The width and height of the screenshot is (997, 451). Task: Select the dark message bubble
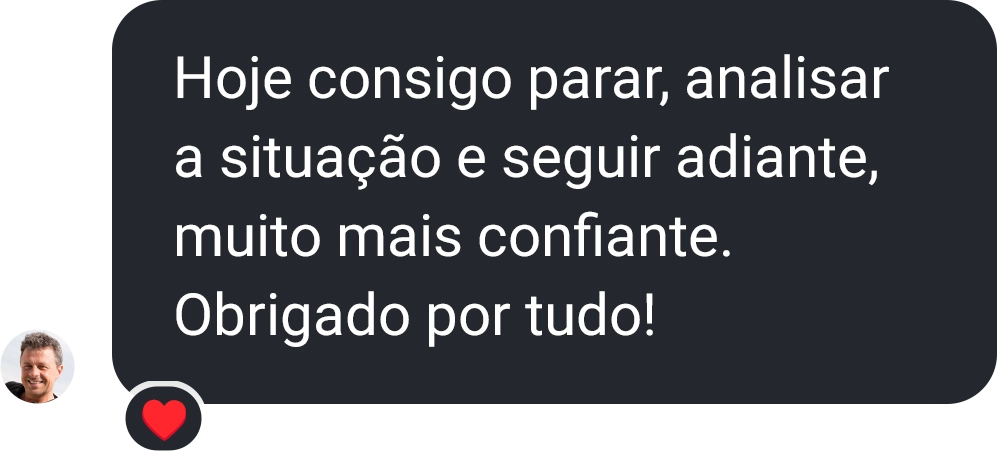point(554,202)
